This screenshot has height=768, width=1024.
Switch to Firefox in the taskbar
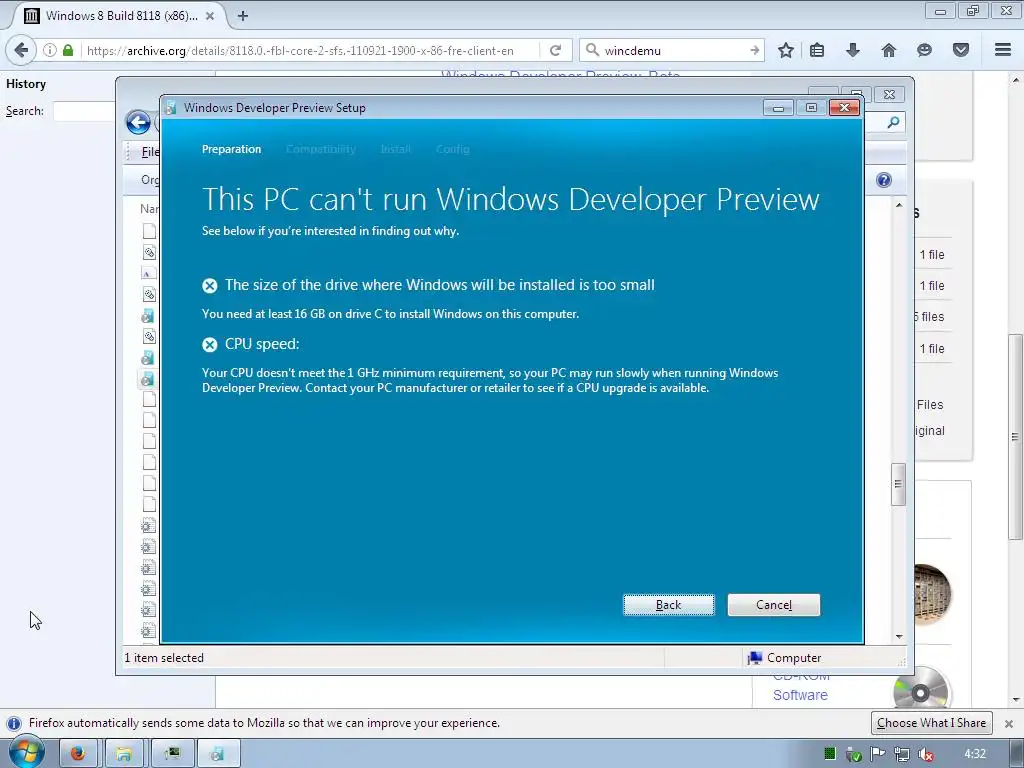point(78,754)
